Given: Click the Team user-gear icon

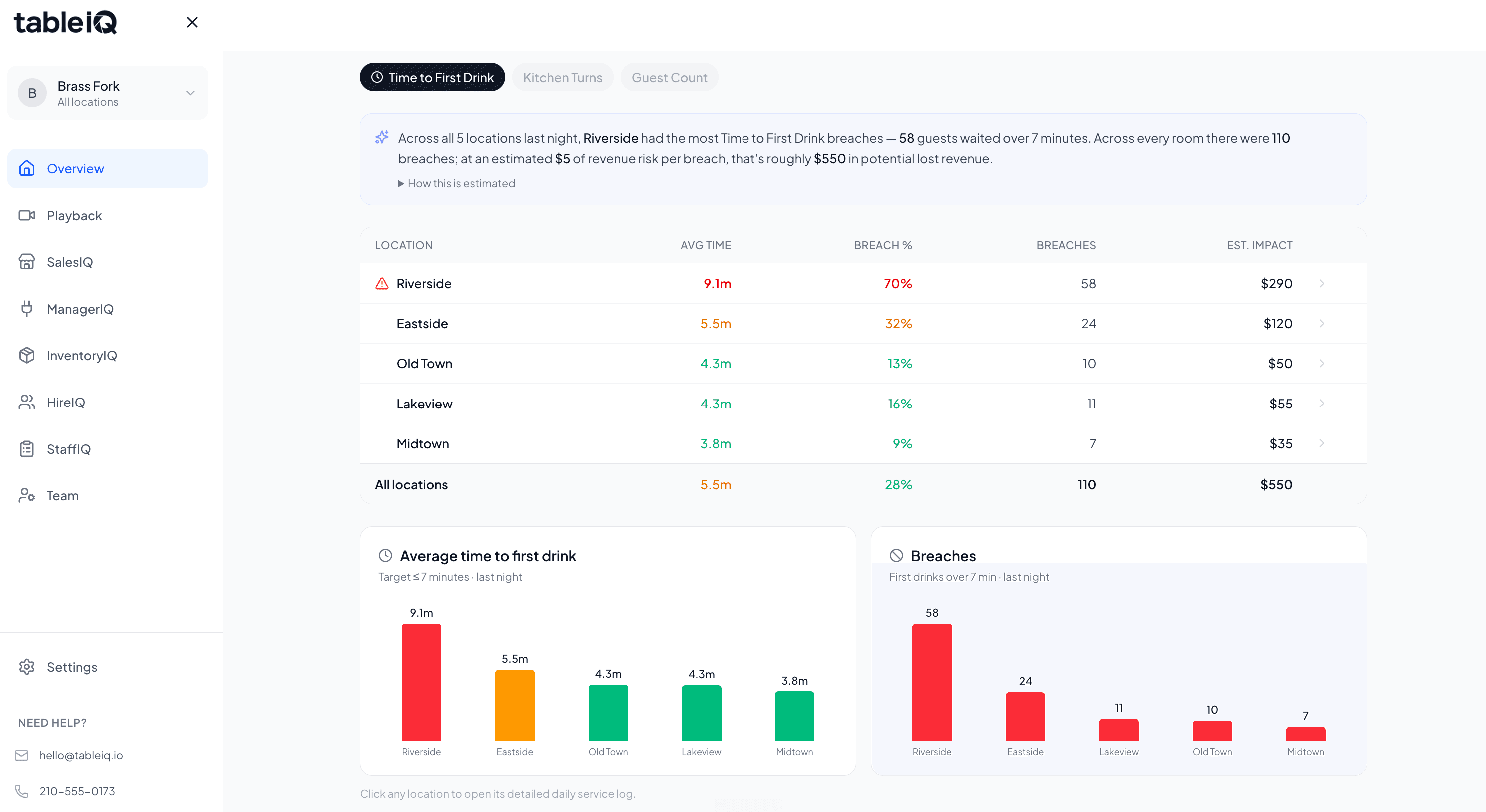Looking at the screenshot, I should click(x=27, y=495).
